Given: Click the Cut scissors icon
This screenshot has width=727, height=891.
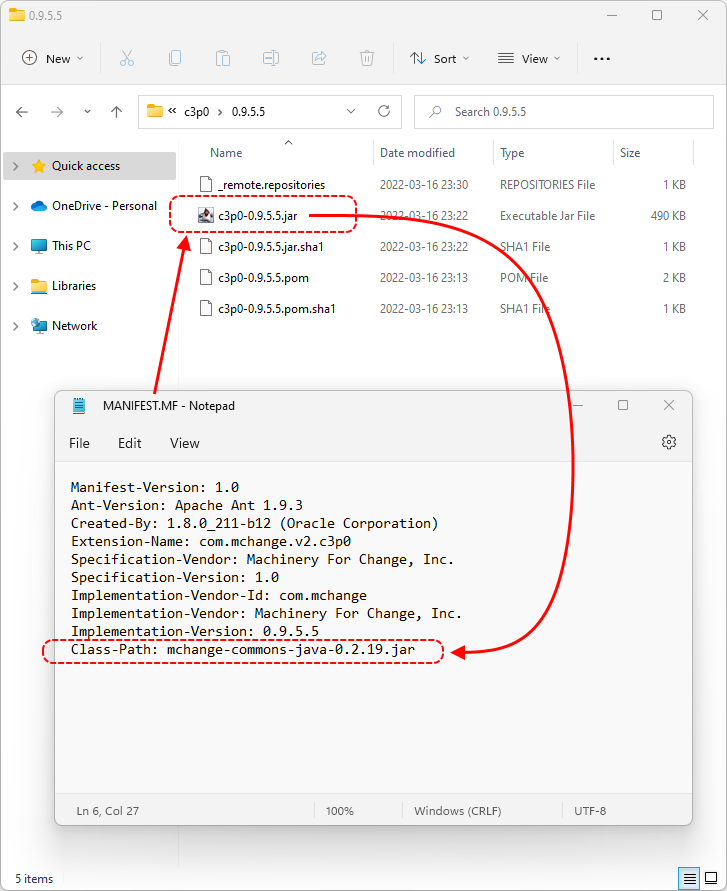Looking at the screenshot, I should tap(127, 58).
